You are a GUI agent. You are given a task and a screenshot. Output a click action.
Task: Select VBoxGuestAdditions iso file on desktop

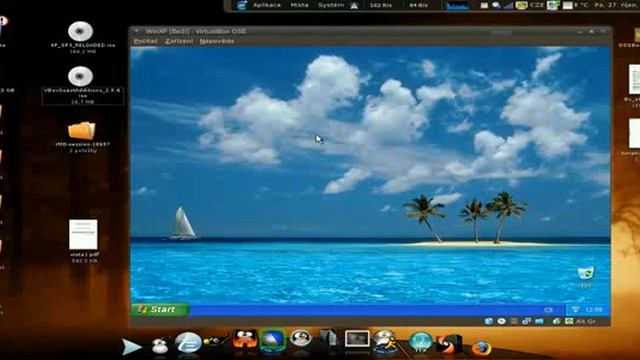click(80, 76)
